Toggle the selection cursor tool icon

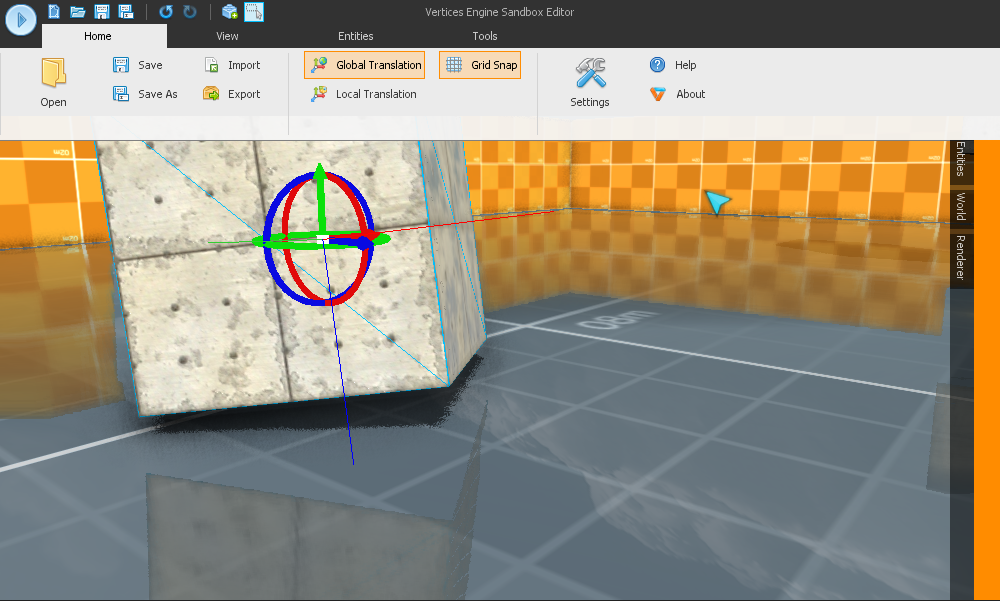[x=254, y=12]
